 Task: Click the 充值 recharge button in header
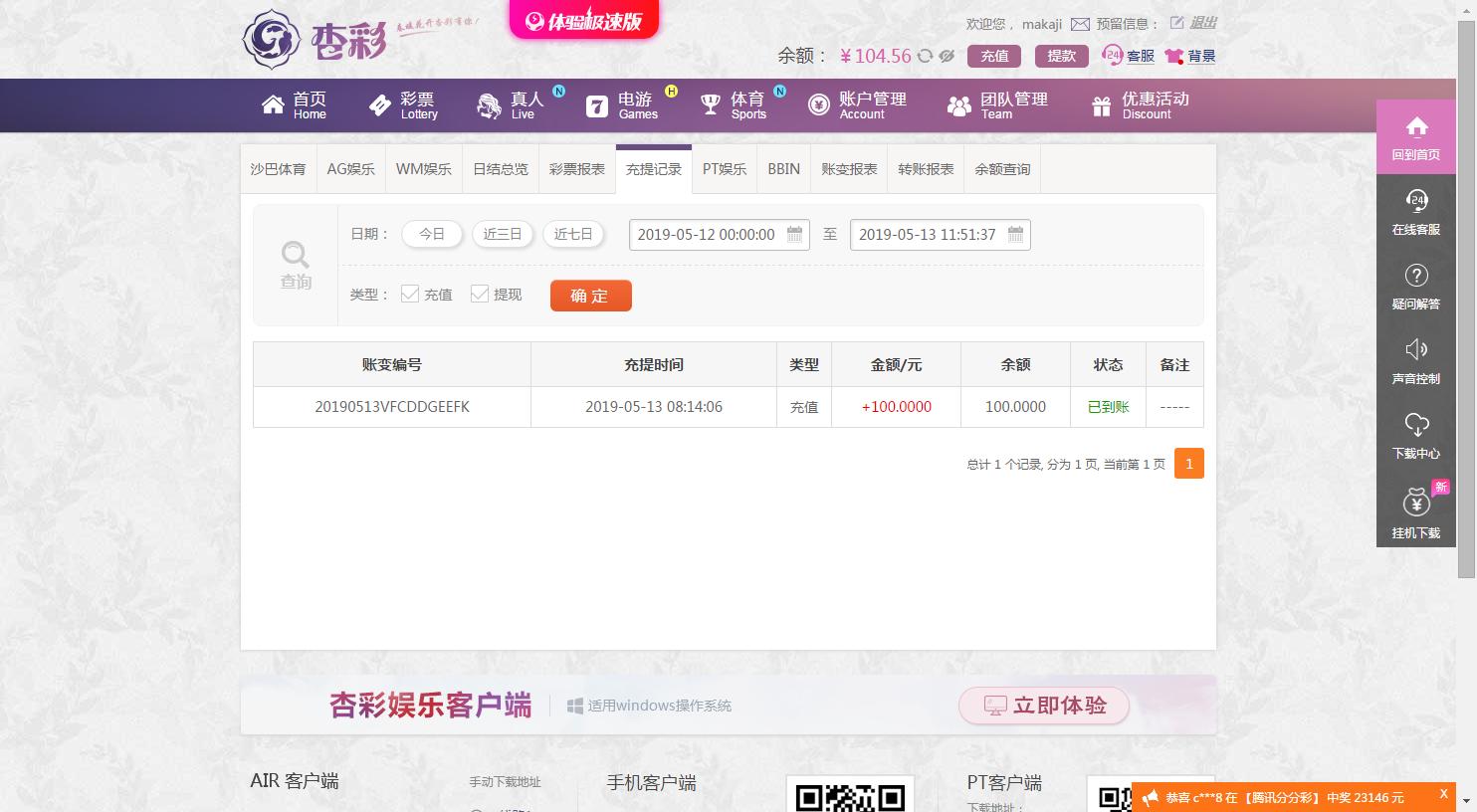click(x=994, y=56)
